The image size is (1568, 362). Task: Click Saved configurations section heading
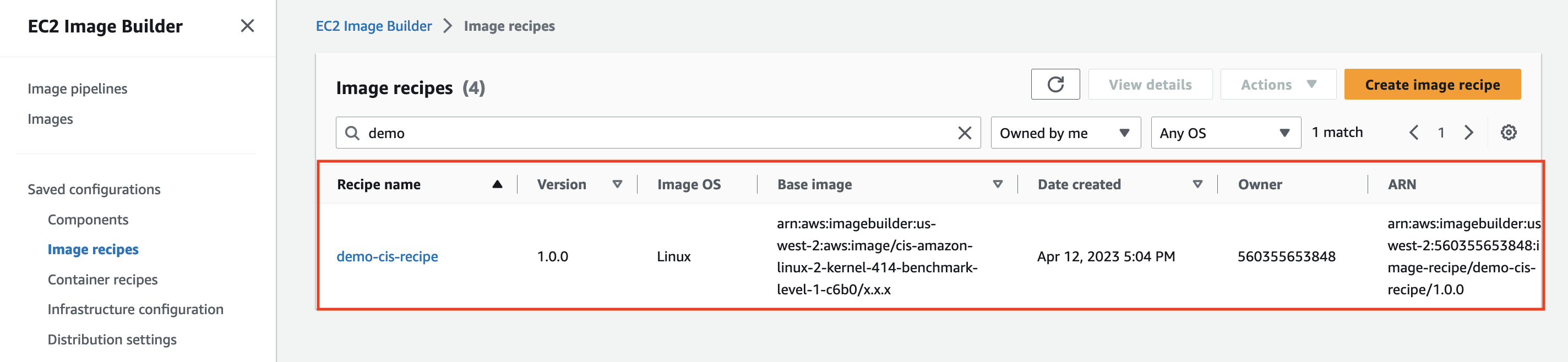[x=94, y=190]
